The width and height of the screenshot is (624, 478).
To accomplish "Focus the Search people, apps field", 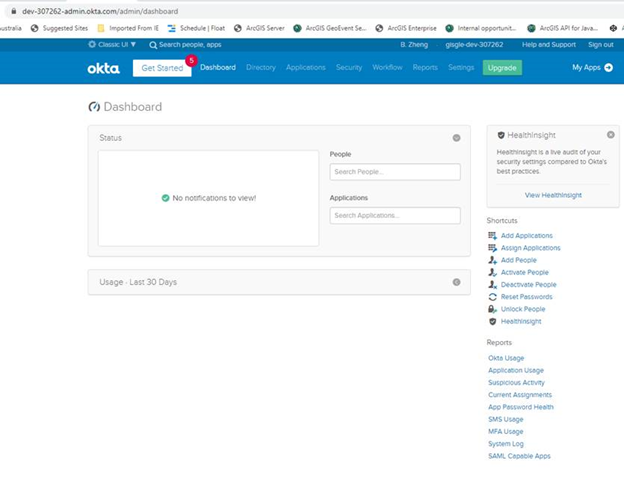I will pyautogui.click(x=190, y=45).
